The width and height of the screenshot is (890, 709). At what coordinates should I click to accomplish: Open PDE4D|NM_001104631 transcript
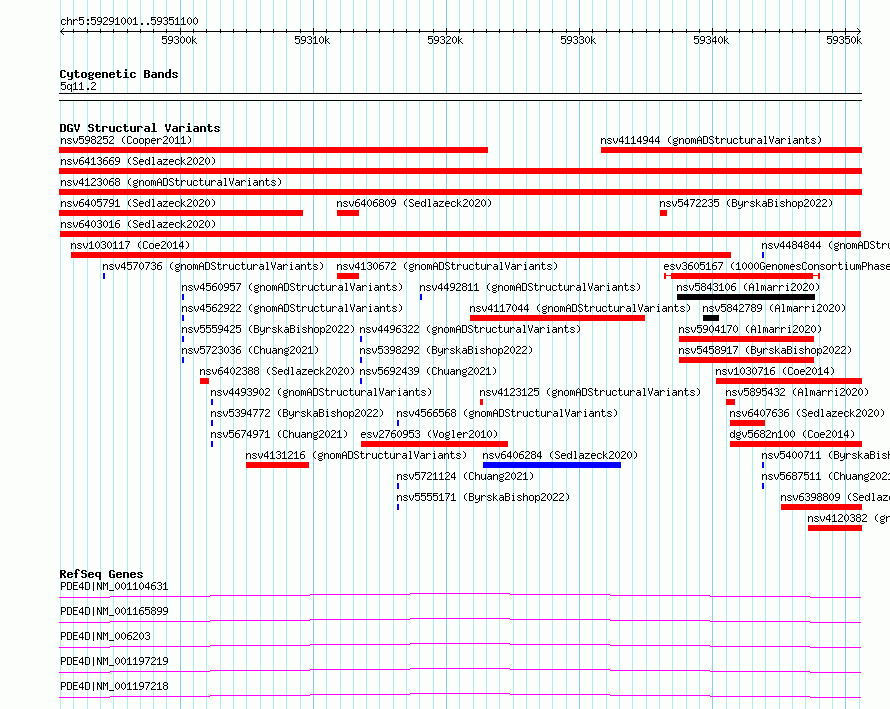[x=114, y=586]
